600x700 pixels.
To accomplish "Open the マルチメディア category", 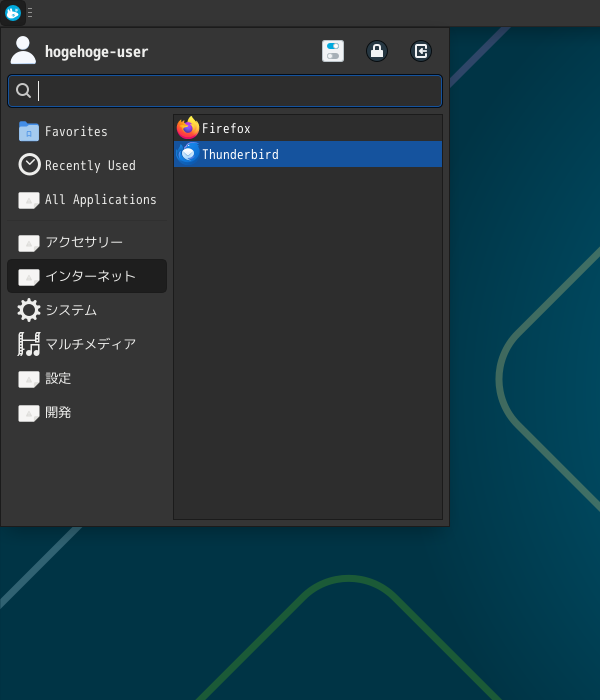I will click(x=87, y=344).
